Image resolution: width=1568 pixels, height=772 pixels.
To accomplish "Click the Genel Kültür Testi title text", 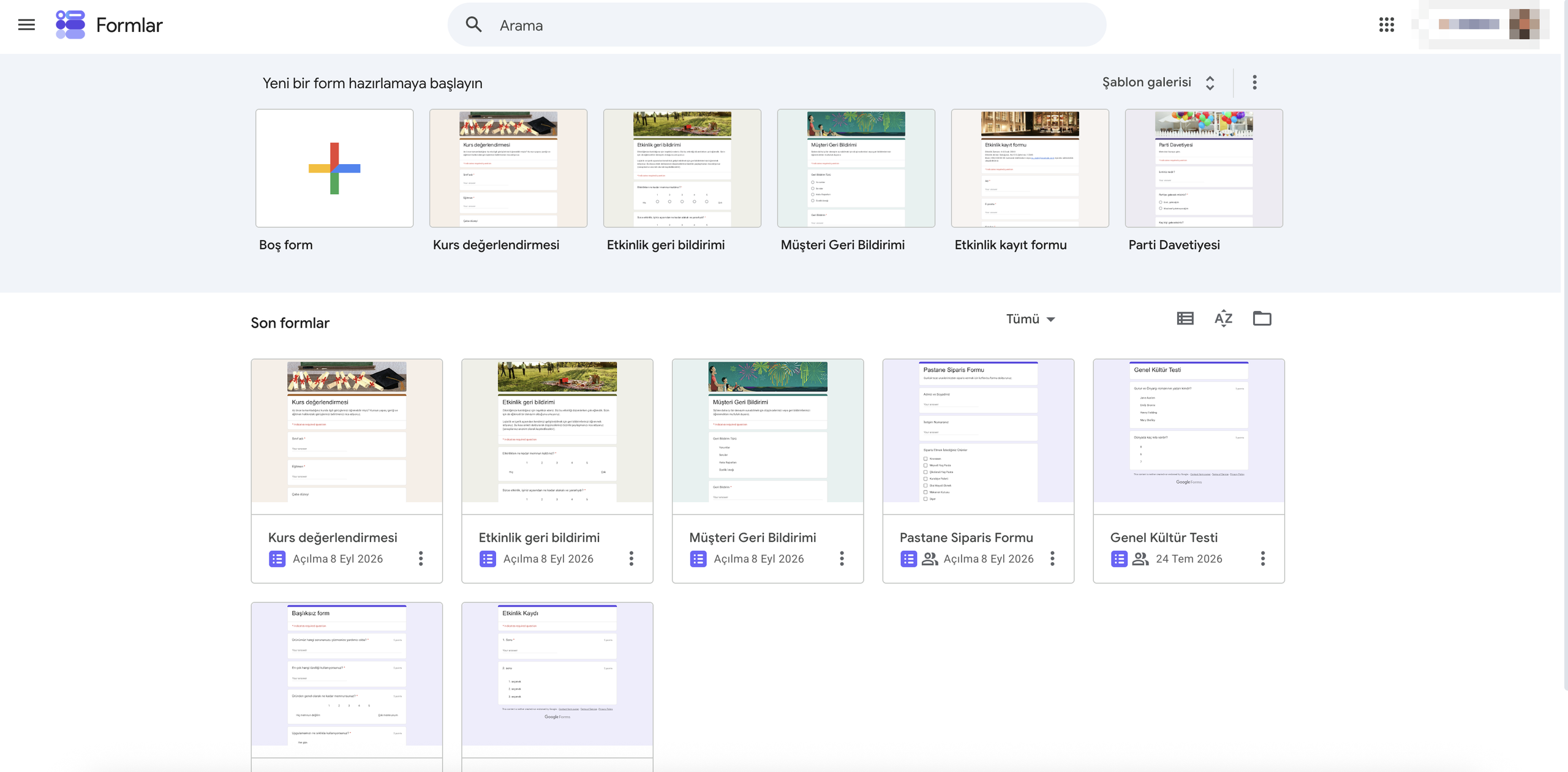I will pos(1164,538).
